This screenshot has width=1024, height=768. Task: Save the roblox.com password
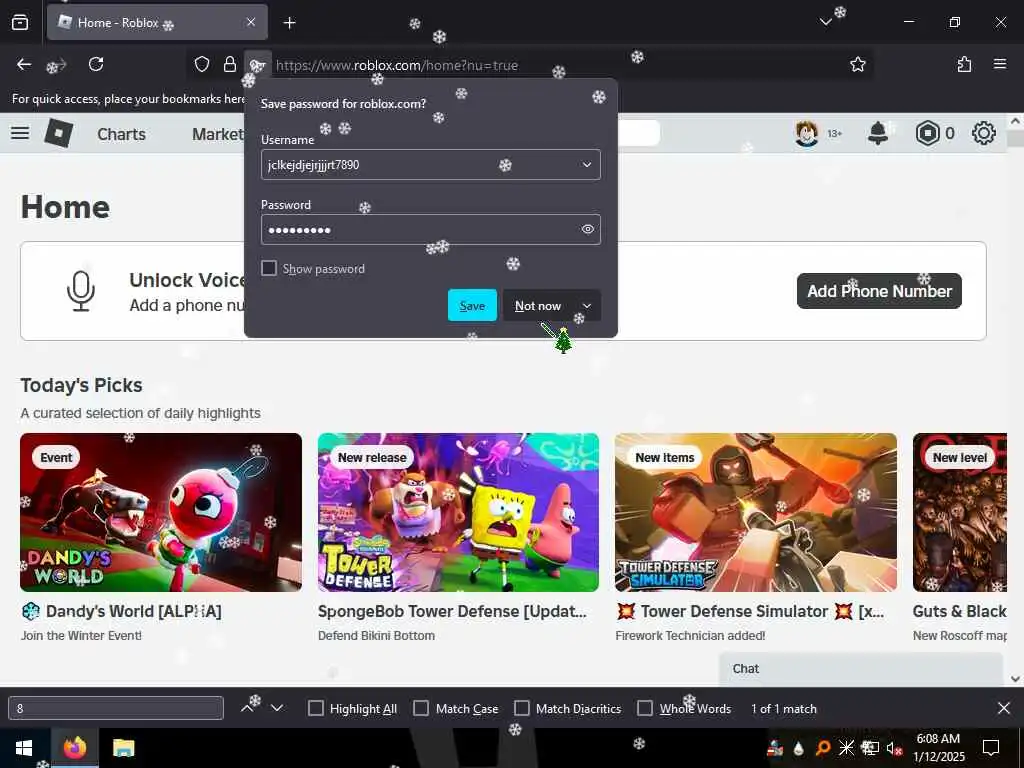[x=472, y=305]
